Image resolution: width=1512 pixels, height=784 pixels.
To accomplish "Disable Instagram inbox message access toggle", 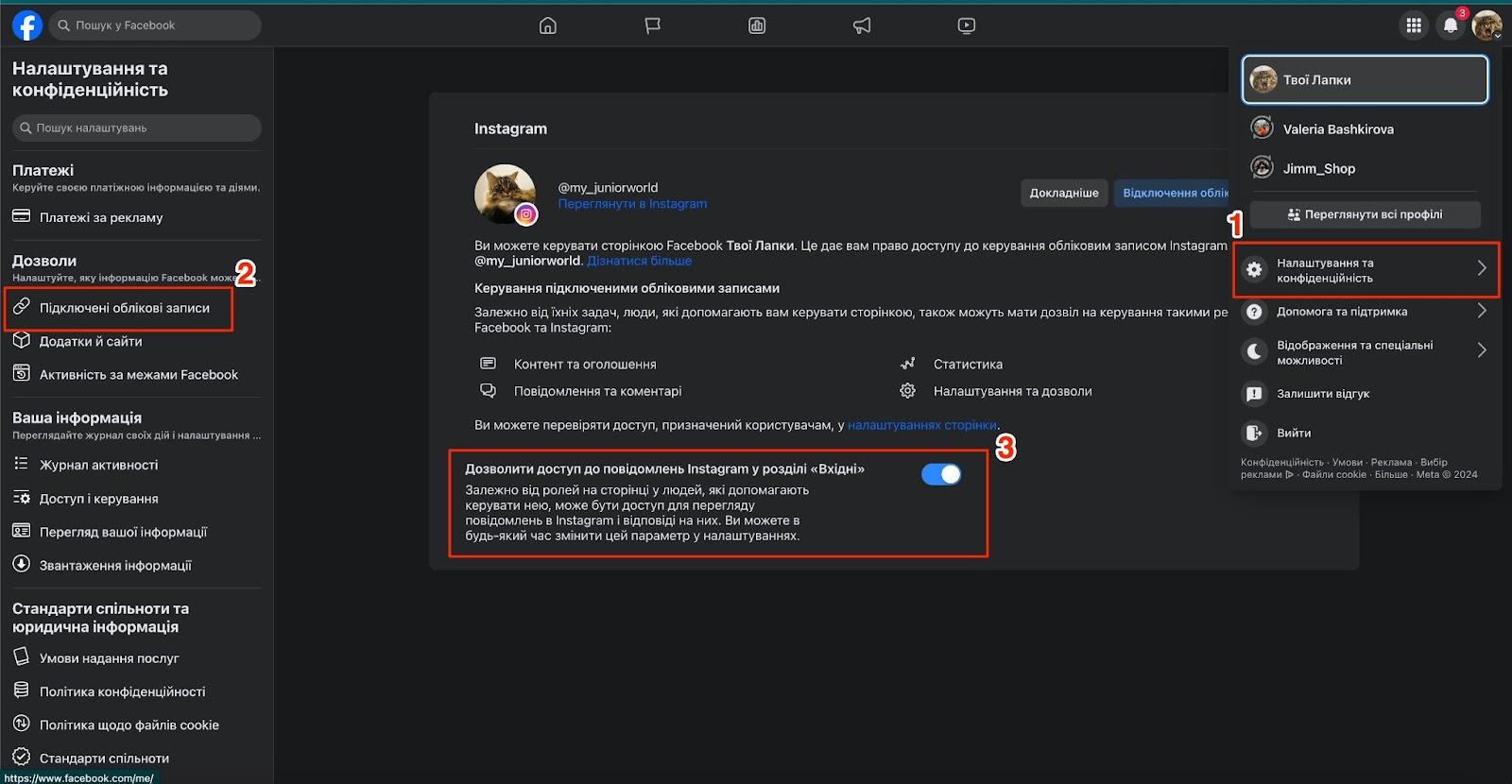I will click(x=941, y=474).
